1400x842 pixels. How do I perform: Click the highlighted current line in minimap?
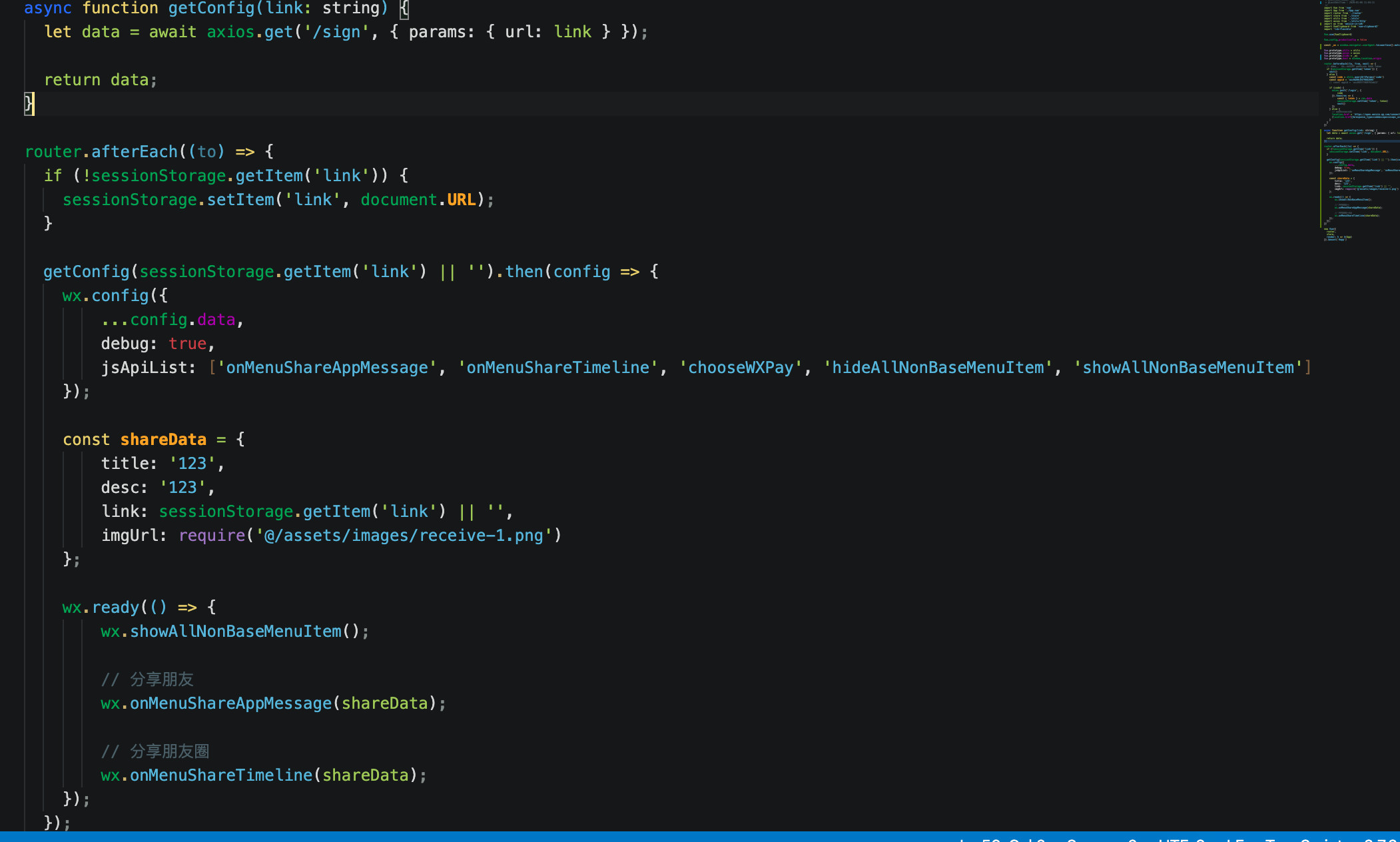tap(1359, 141)
